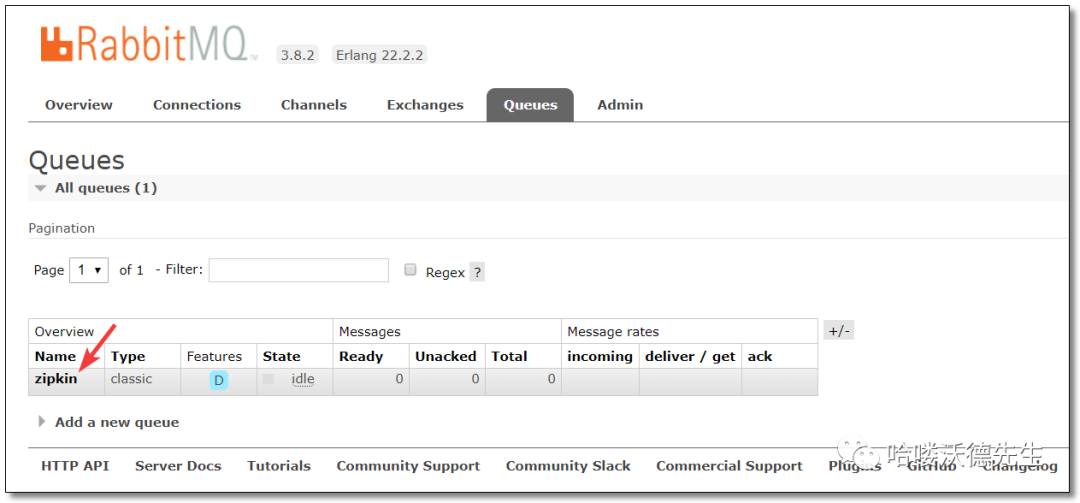1080x503 pixels.
Task: Click the Erlang 22.2.2 label
Action: tap(380, 55)
